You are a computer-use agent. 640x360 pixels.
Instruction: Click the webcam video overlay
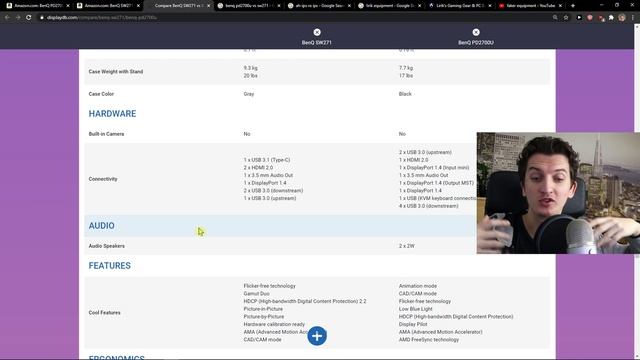pos(558,193)
